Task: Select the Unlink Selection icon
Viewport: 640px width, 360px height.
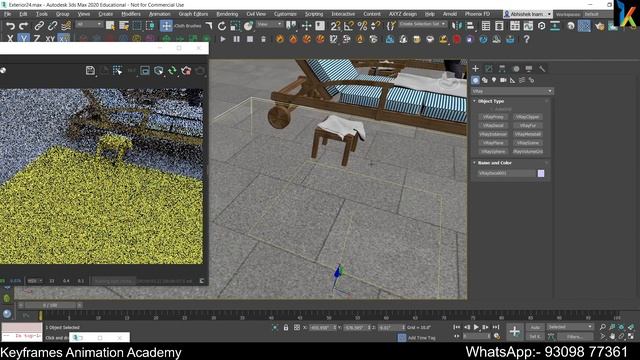Action: coord(52,26)
